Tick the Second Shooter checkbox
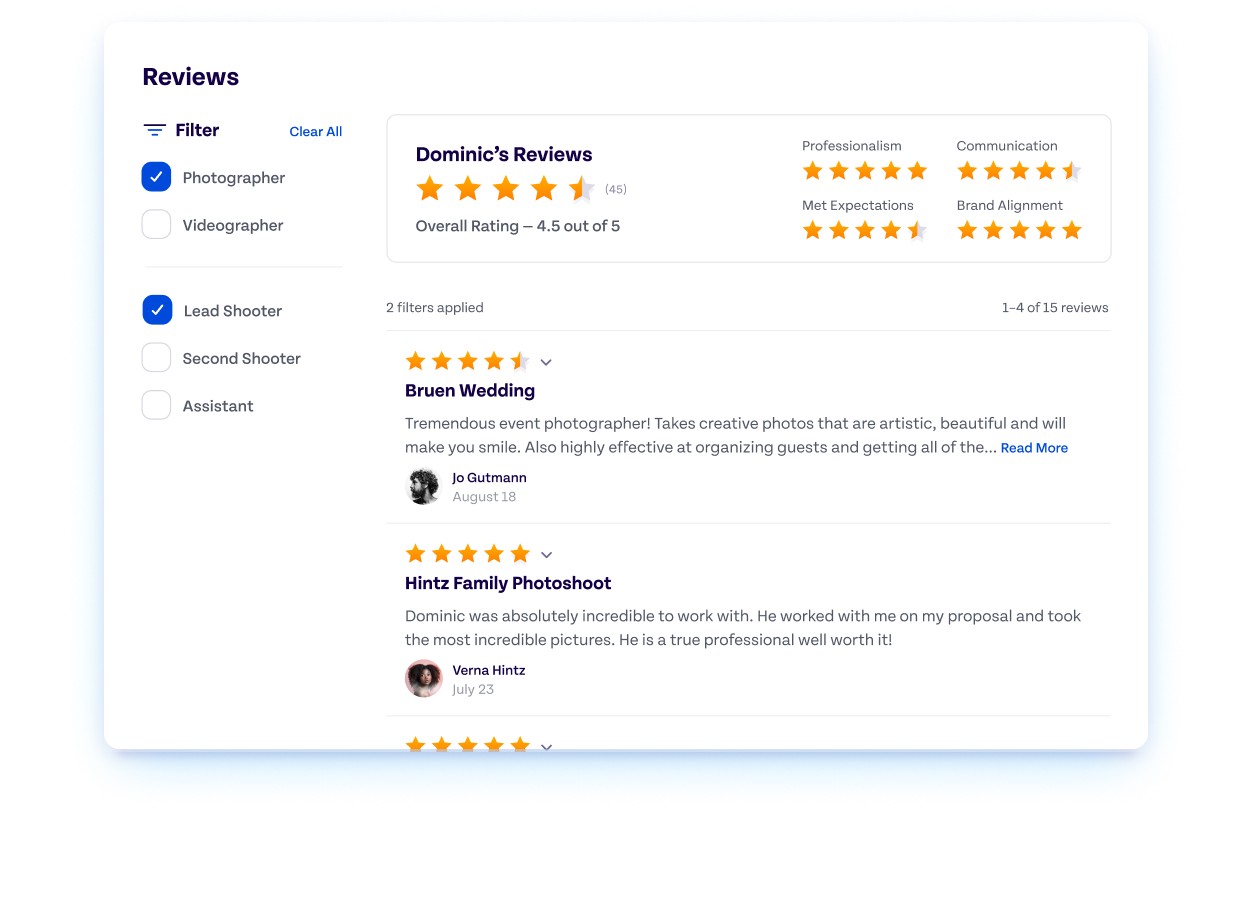 [x=157, y=358]
